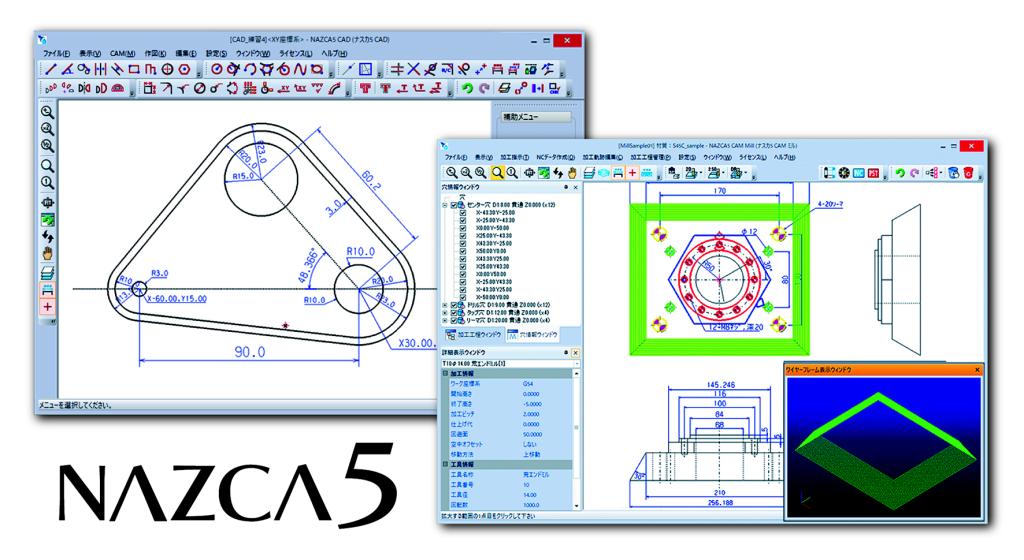The height and width of the screenshot is (560, 1024).
Task: Open the ヘルプ(H) menu in CAM window
Action: (x=784, y=157)
